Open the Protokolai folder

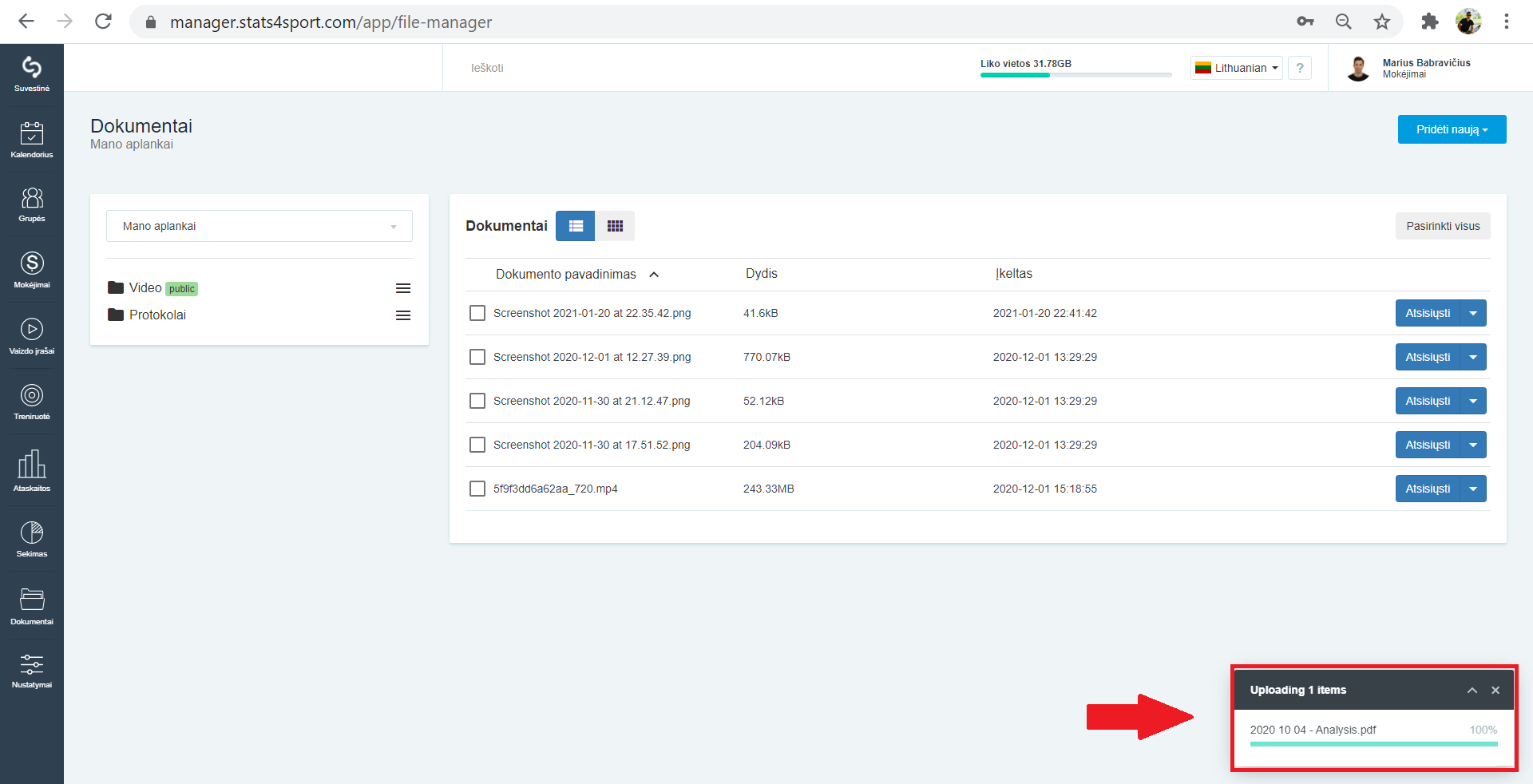(157, 315)
